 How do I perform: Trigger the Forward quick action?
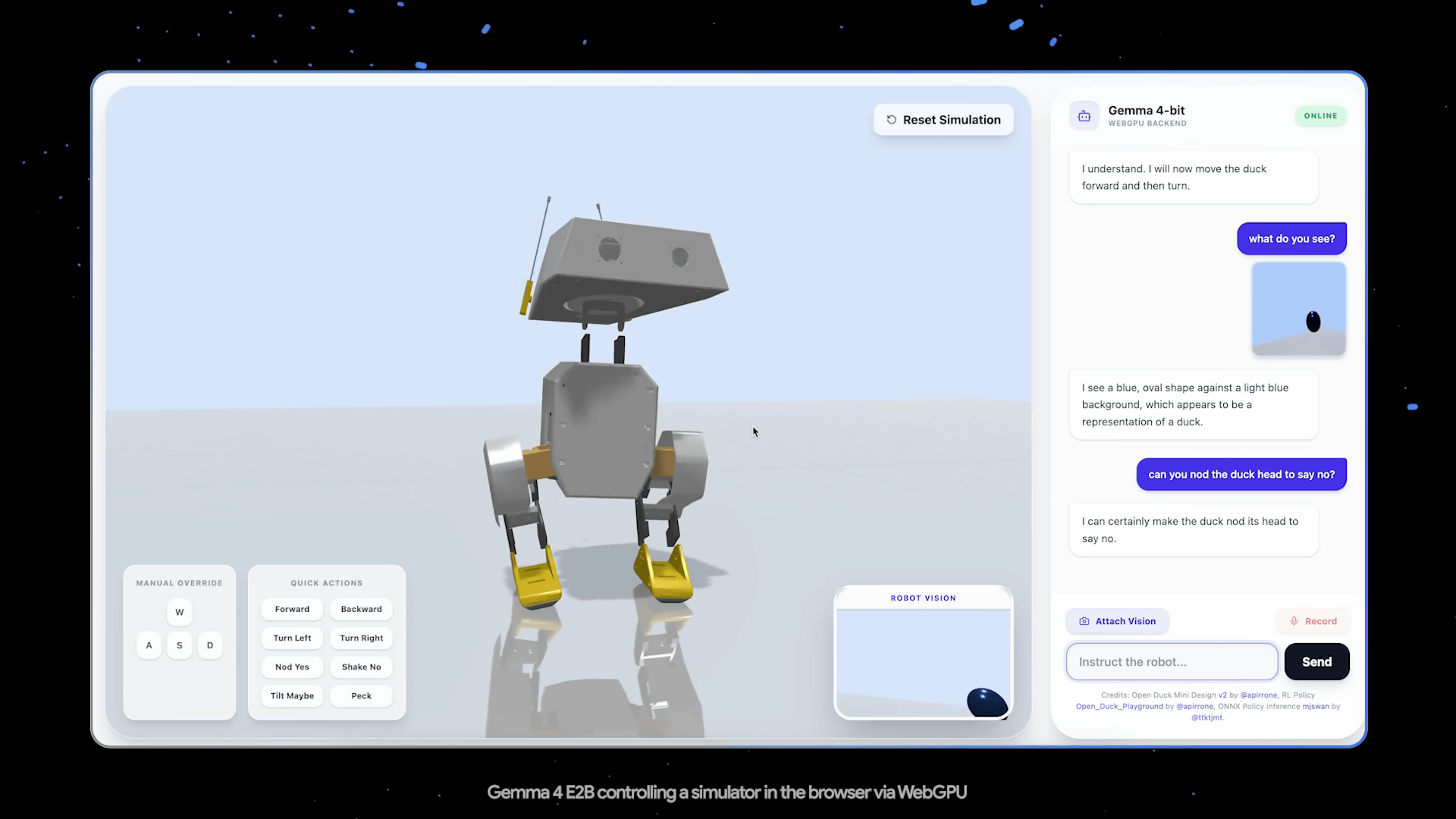(x=292, y=609)
